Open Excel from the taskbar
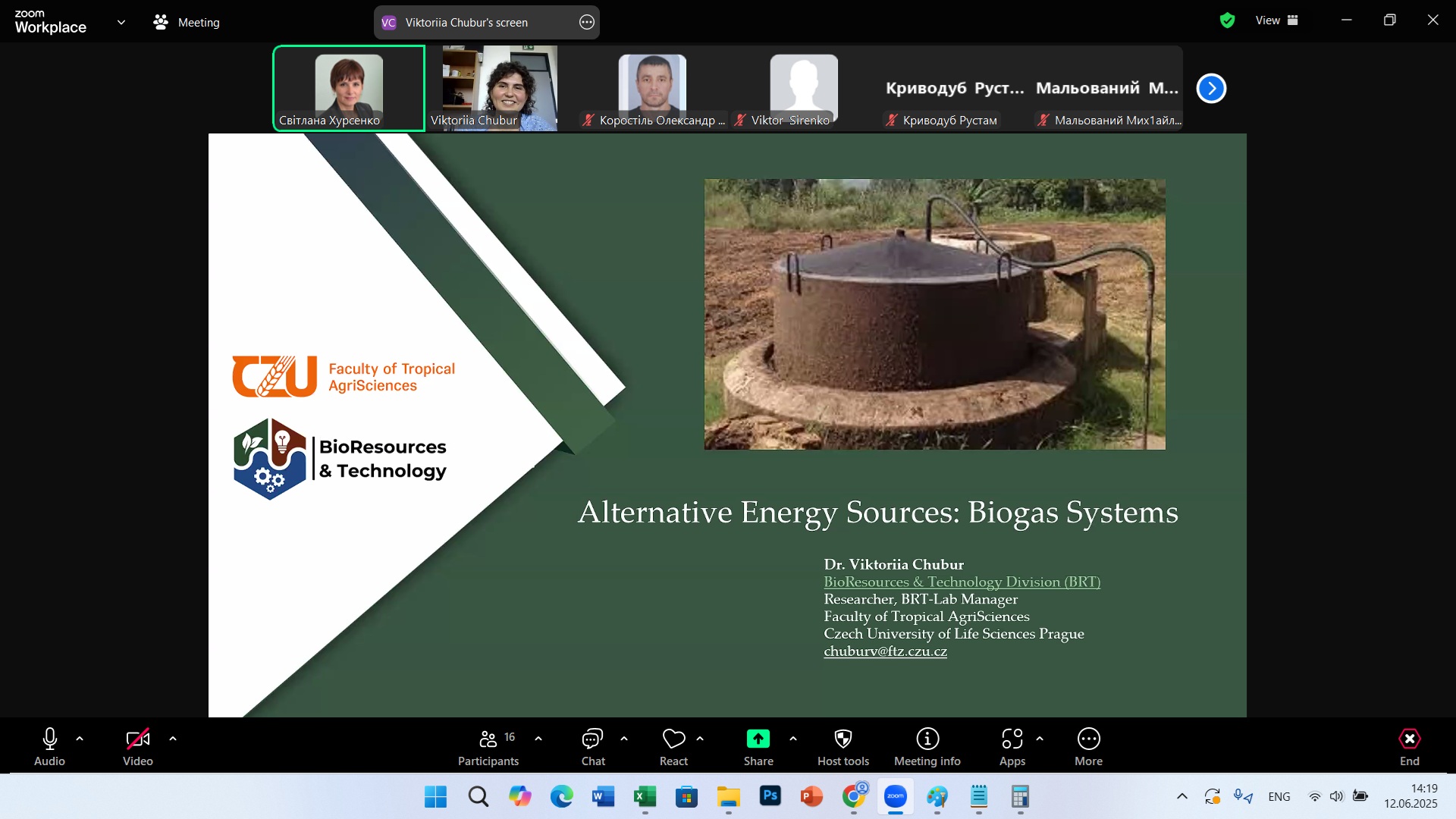 [x=645, y=797]
